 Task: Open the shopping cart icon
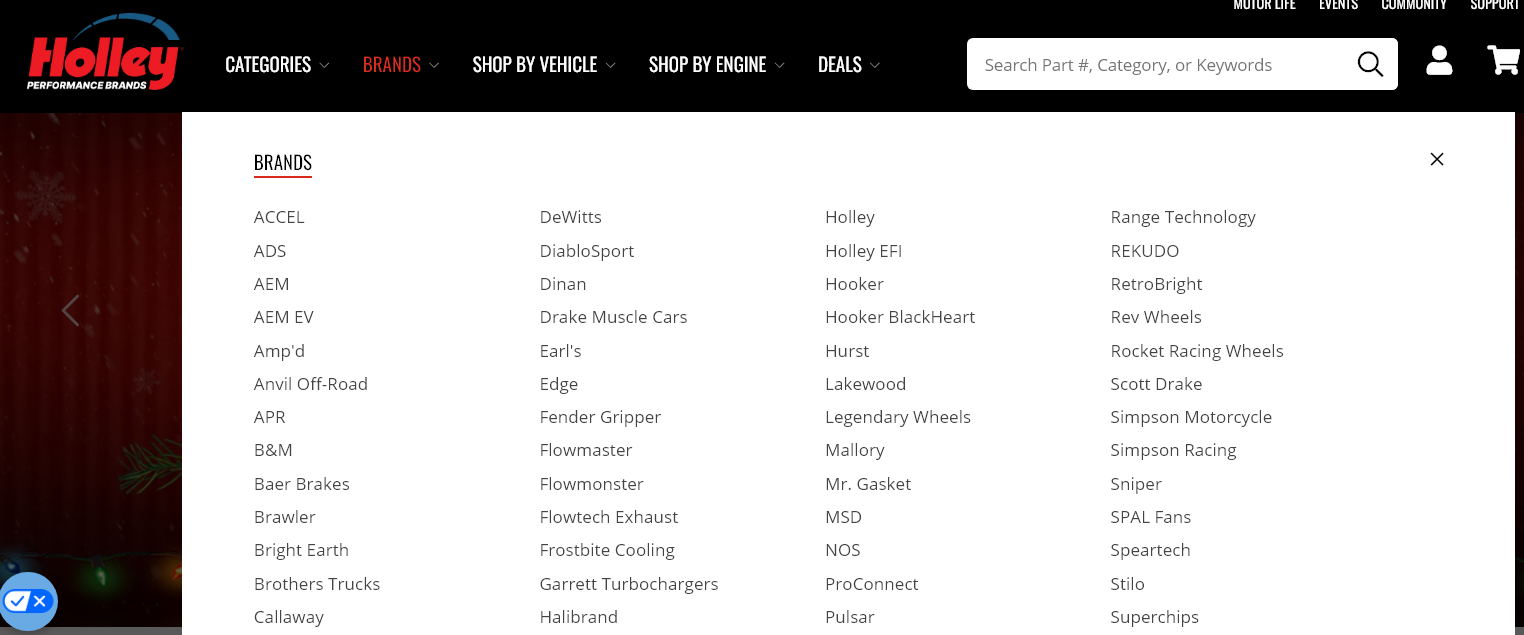(x=1503, y=61)
